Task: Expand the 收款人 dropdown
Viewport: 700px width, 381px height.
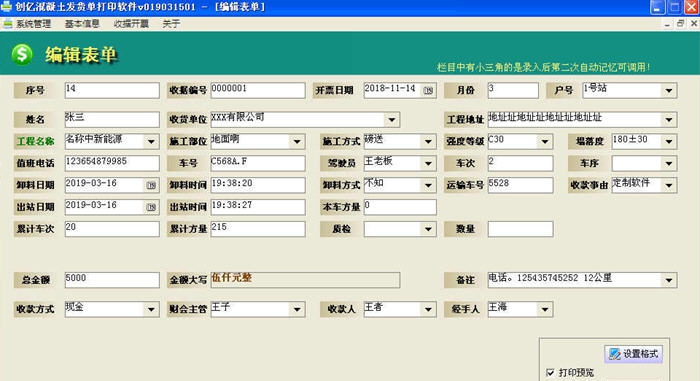Action: pyautogui.click(x=428, y=309)
